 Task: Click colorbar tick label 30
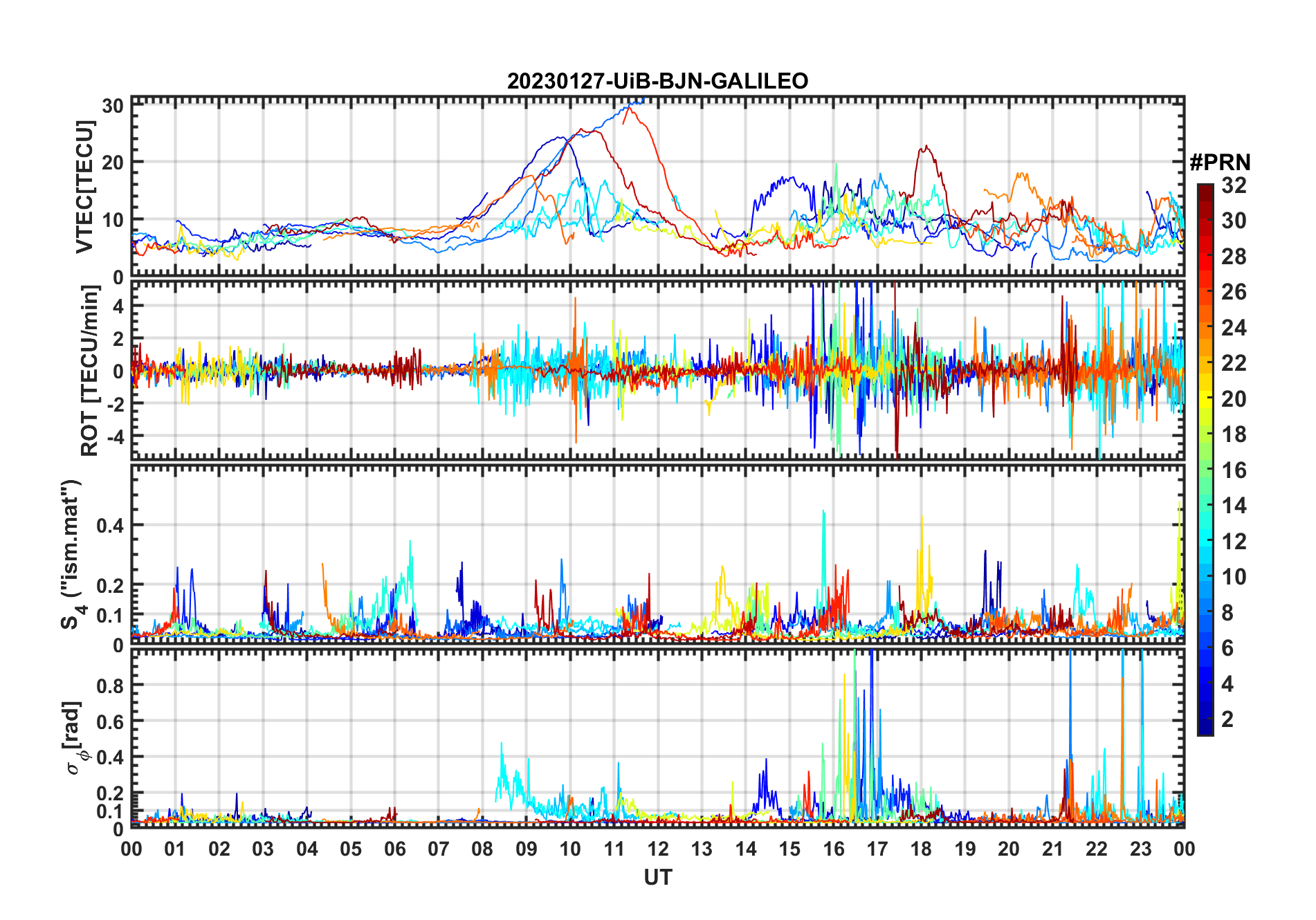1234,221
